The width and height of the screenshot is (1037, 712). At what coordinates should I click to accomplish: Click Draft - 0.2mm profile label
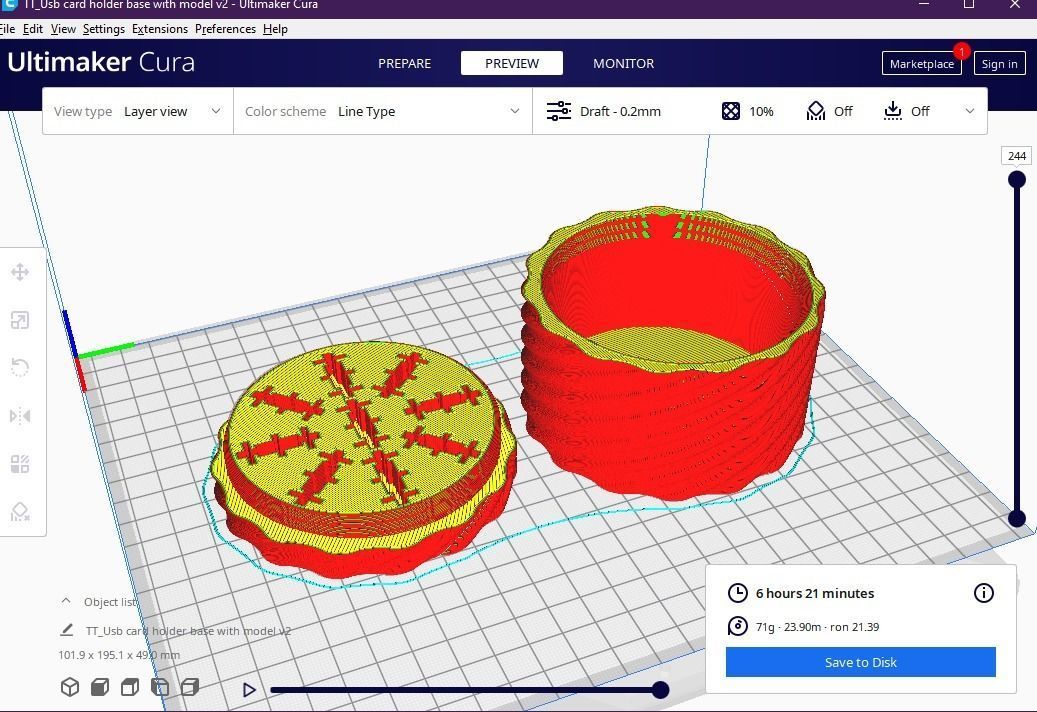click(620, 111)
